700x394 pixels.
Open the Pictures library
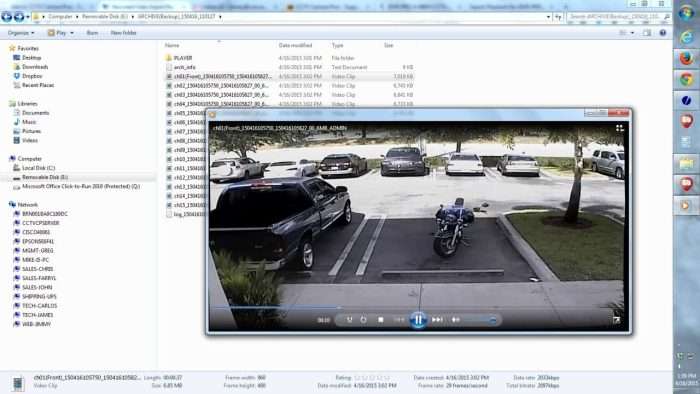click(x=31, y=131)
